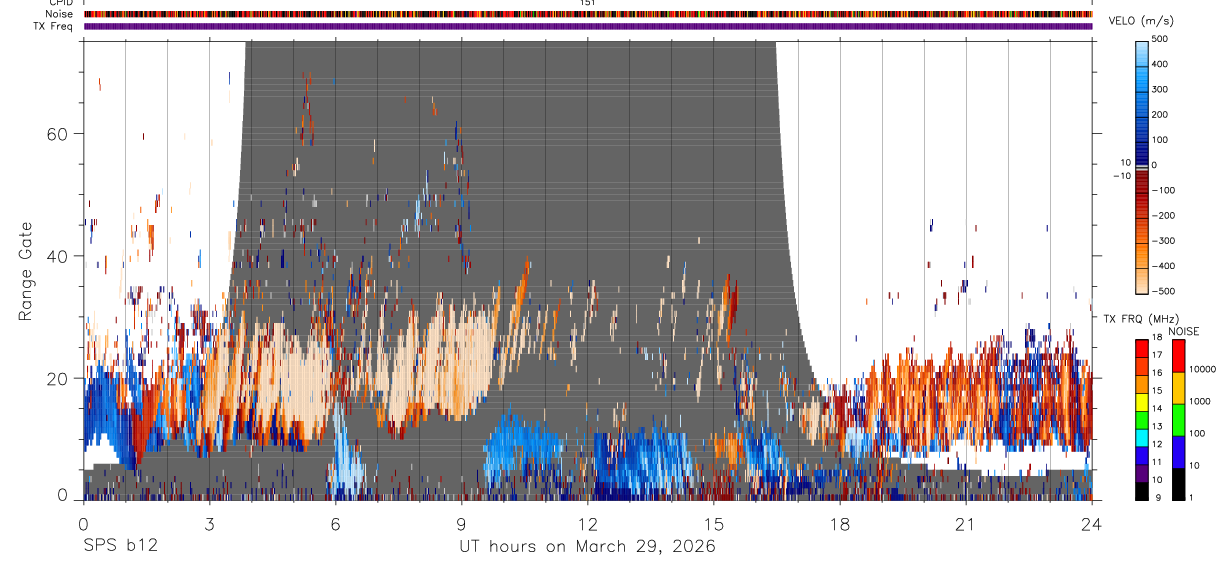Pick the yellow segment of TX FRQ colorbar
The image size is (1228, 567).
(x=1141, y=402)
